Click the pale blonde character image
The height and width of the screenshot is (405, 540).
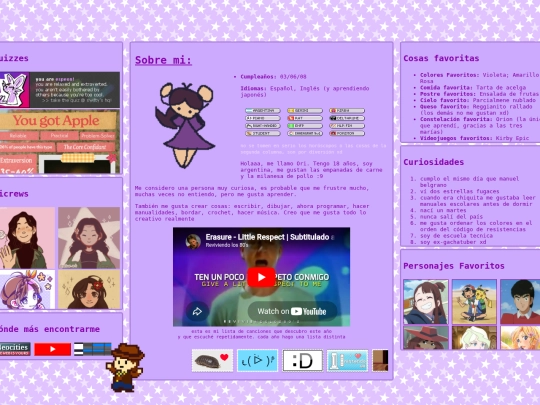474,338
